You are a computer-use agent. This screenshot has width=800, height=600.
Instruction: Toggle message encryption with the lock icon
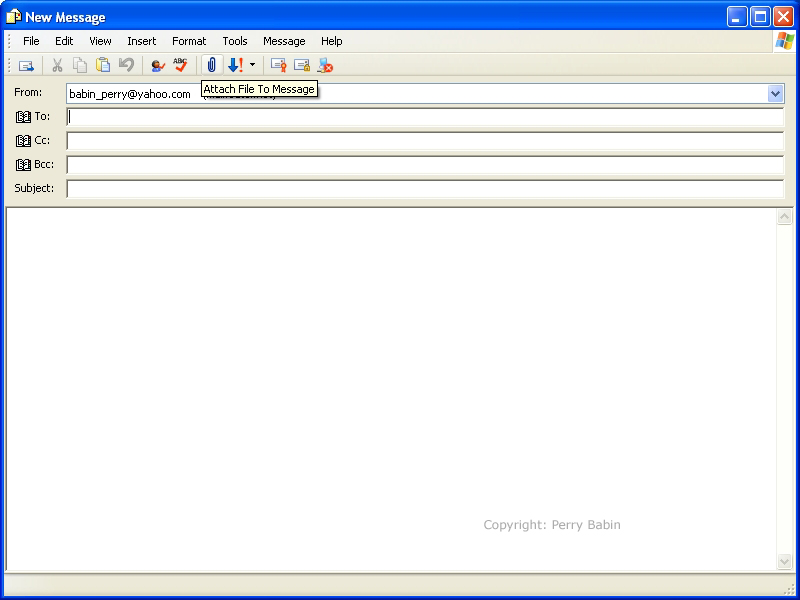[301, 65]
